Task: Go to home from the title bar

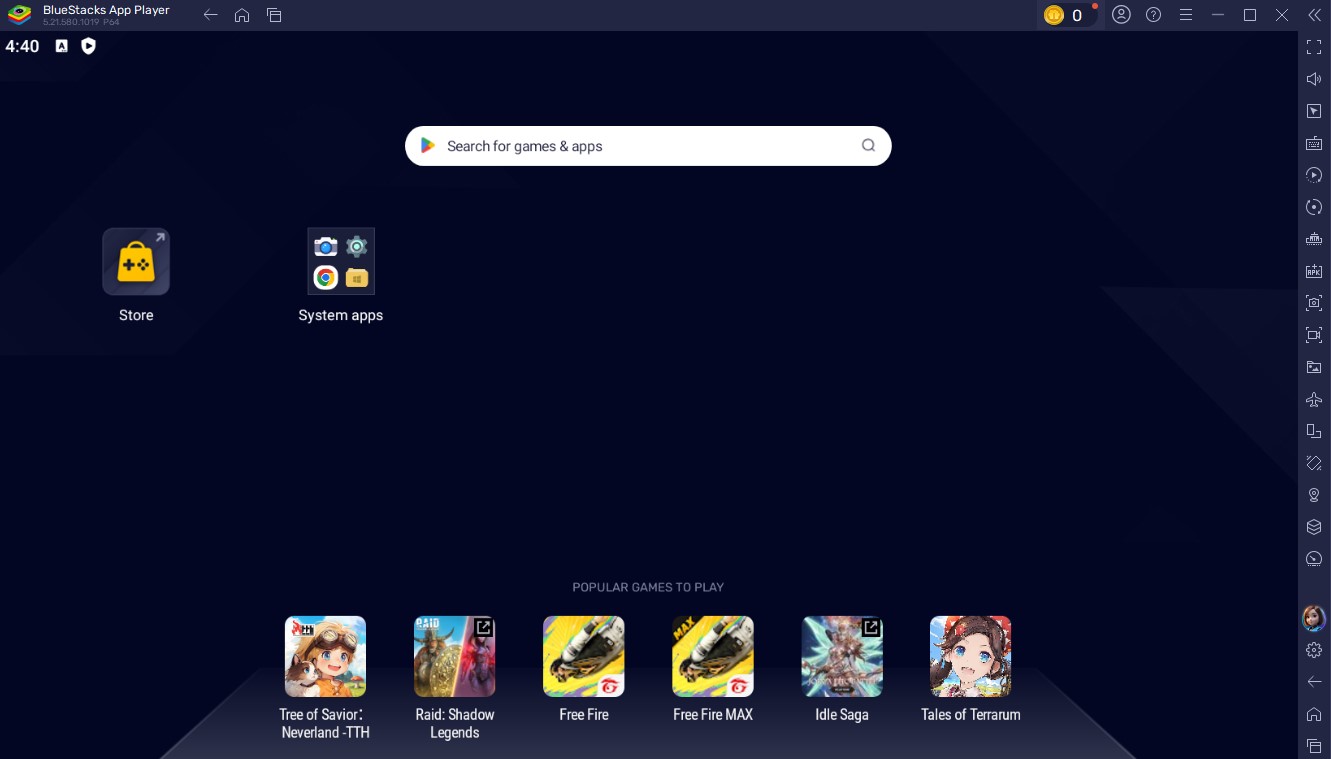Action: (x=242, y=15)
